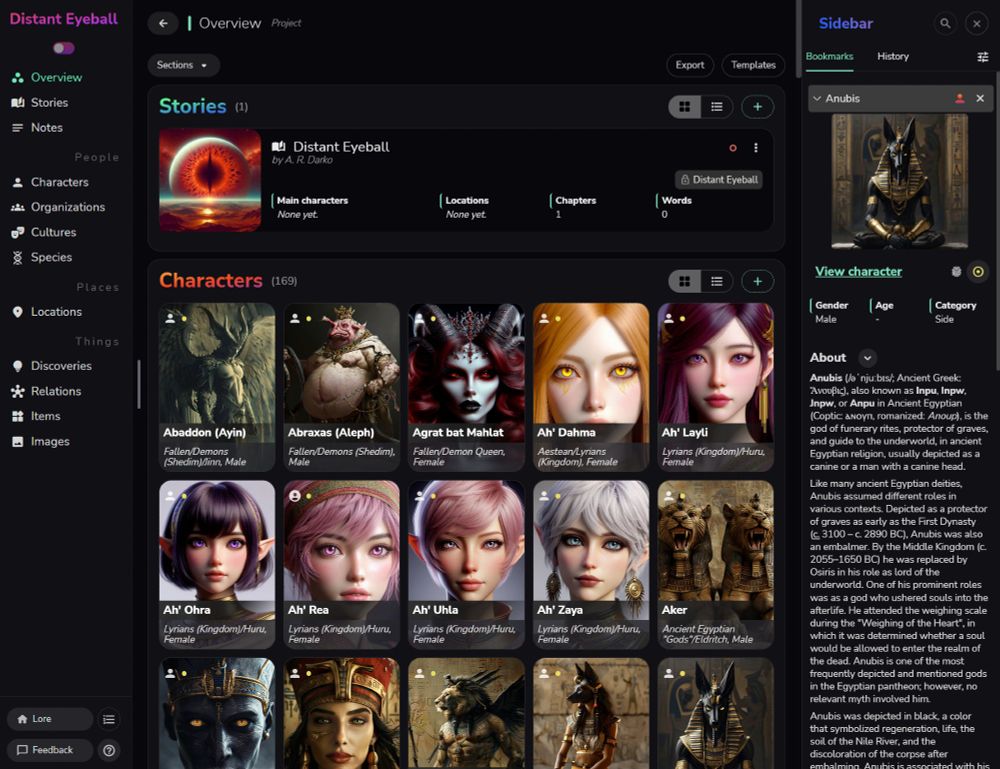Toggle the theme switch under Distant Eyeball logo
Viewport: 1000px width, 769px height.
64,48
